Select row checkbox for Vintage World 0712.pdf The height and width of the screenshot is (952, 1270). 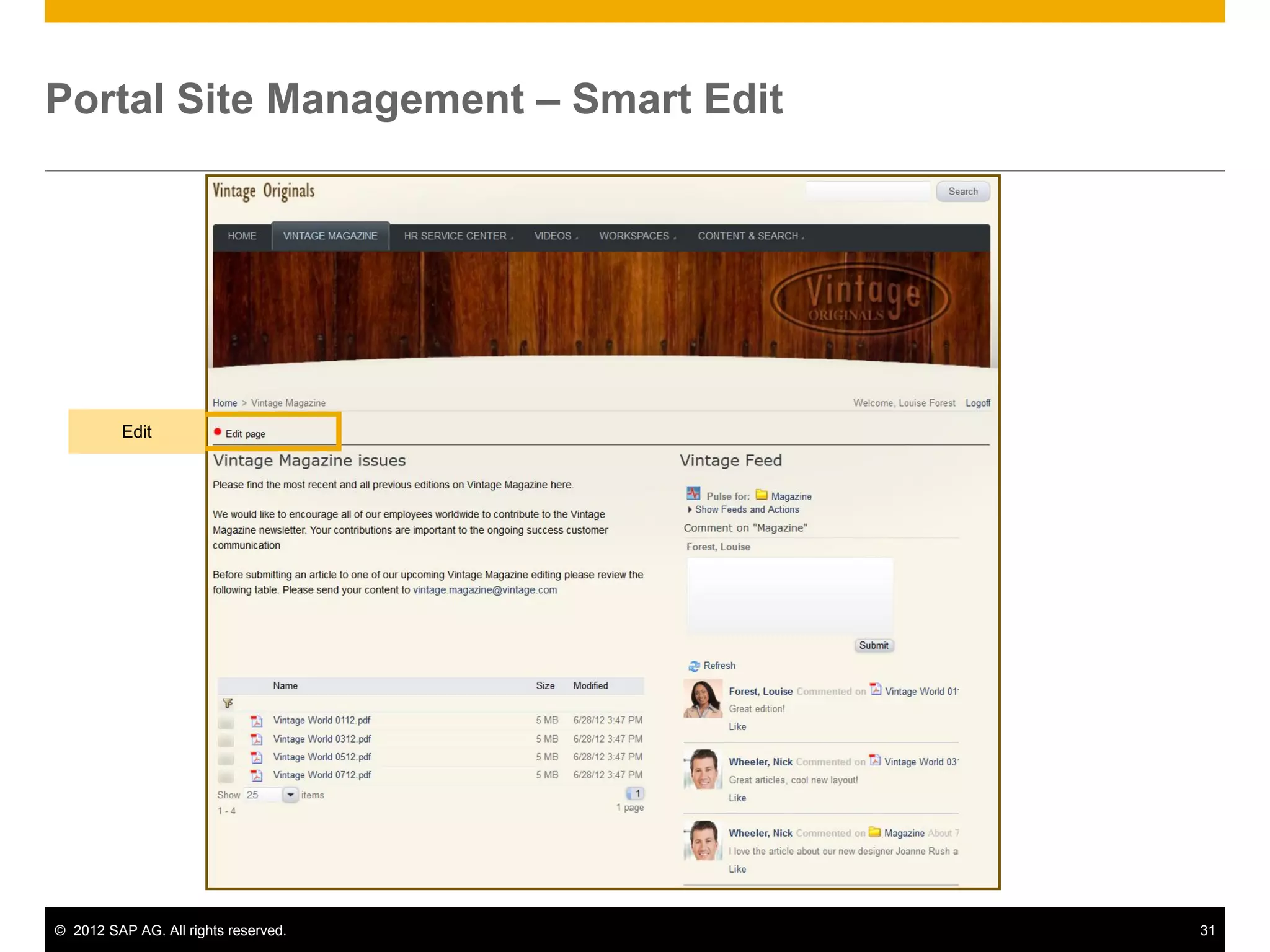click(x=226, y=777)
